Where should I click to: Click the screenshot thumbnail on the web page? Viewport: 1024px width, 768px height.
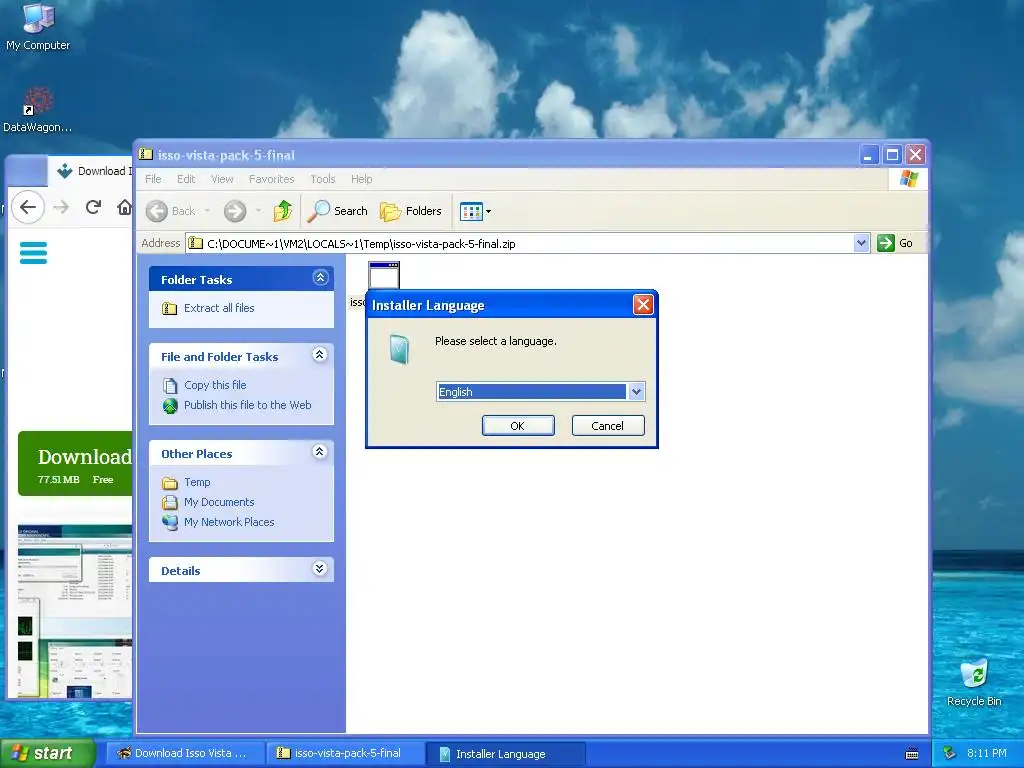[x=75, y=611]
